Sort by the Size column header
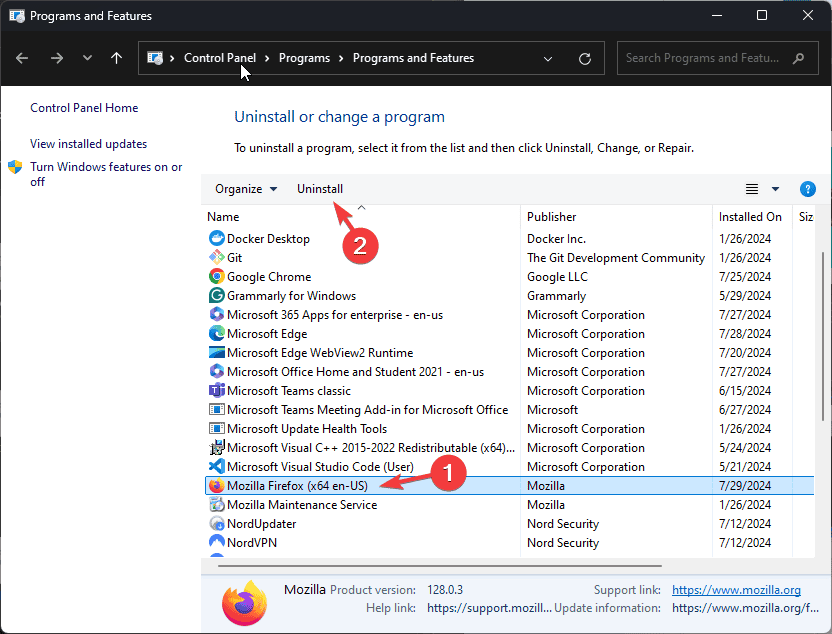This screenshot has width=832, height=634. pos(805,216)
